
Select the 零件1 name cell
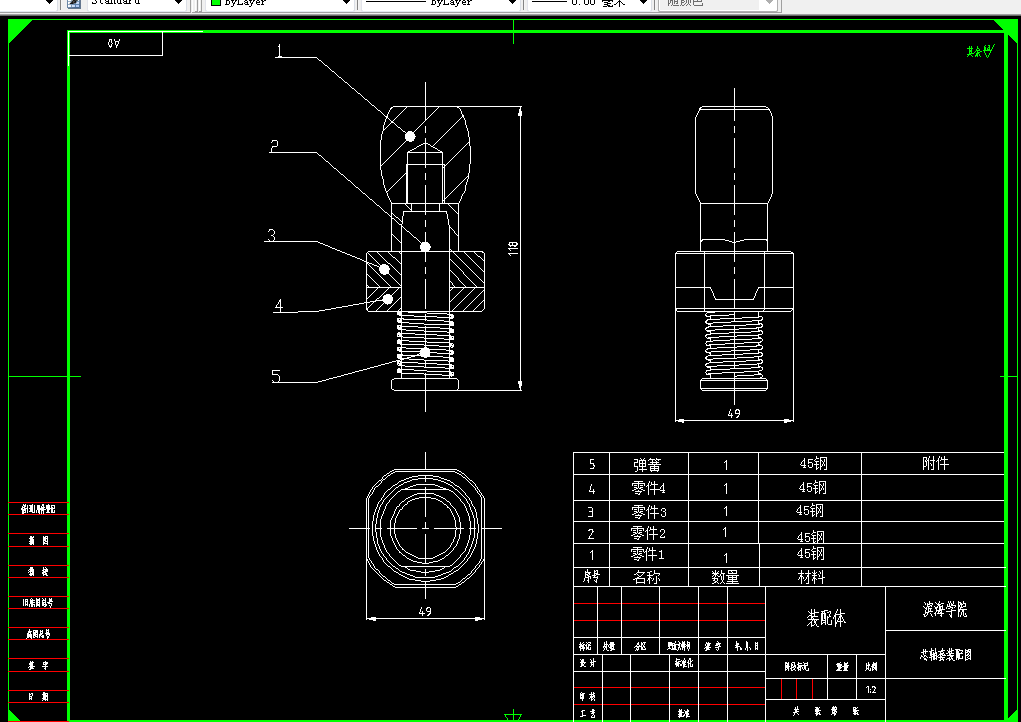tap(648, 555)
